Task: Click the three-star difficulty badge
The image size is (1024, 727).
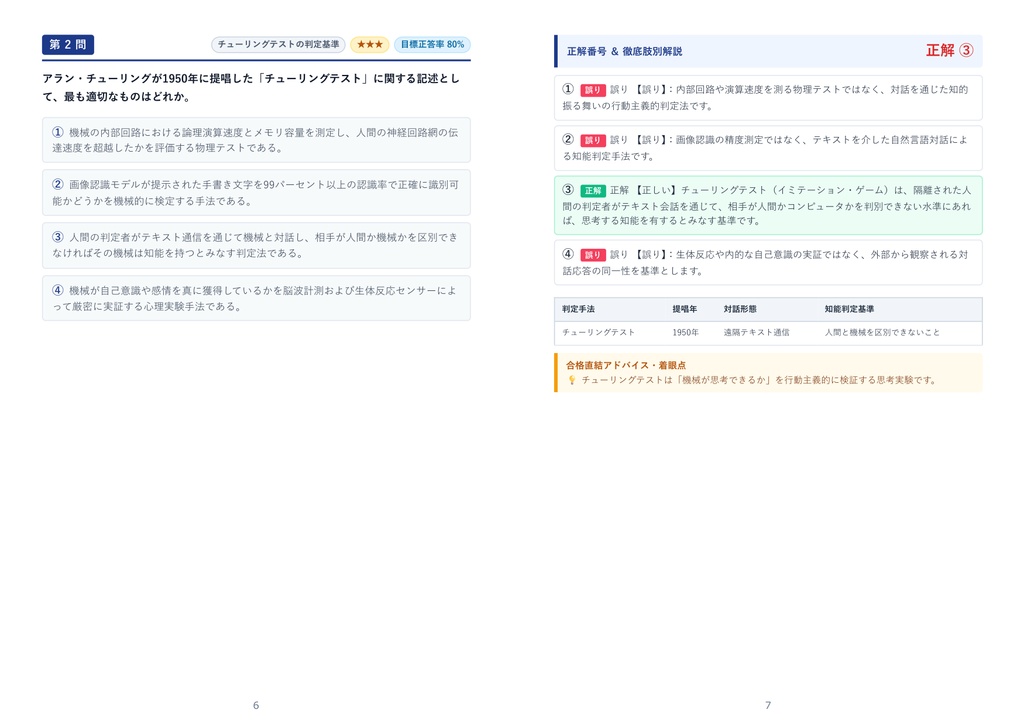Action: click(370, 44)
